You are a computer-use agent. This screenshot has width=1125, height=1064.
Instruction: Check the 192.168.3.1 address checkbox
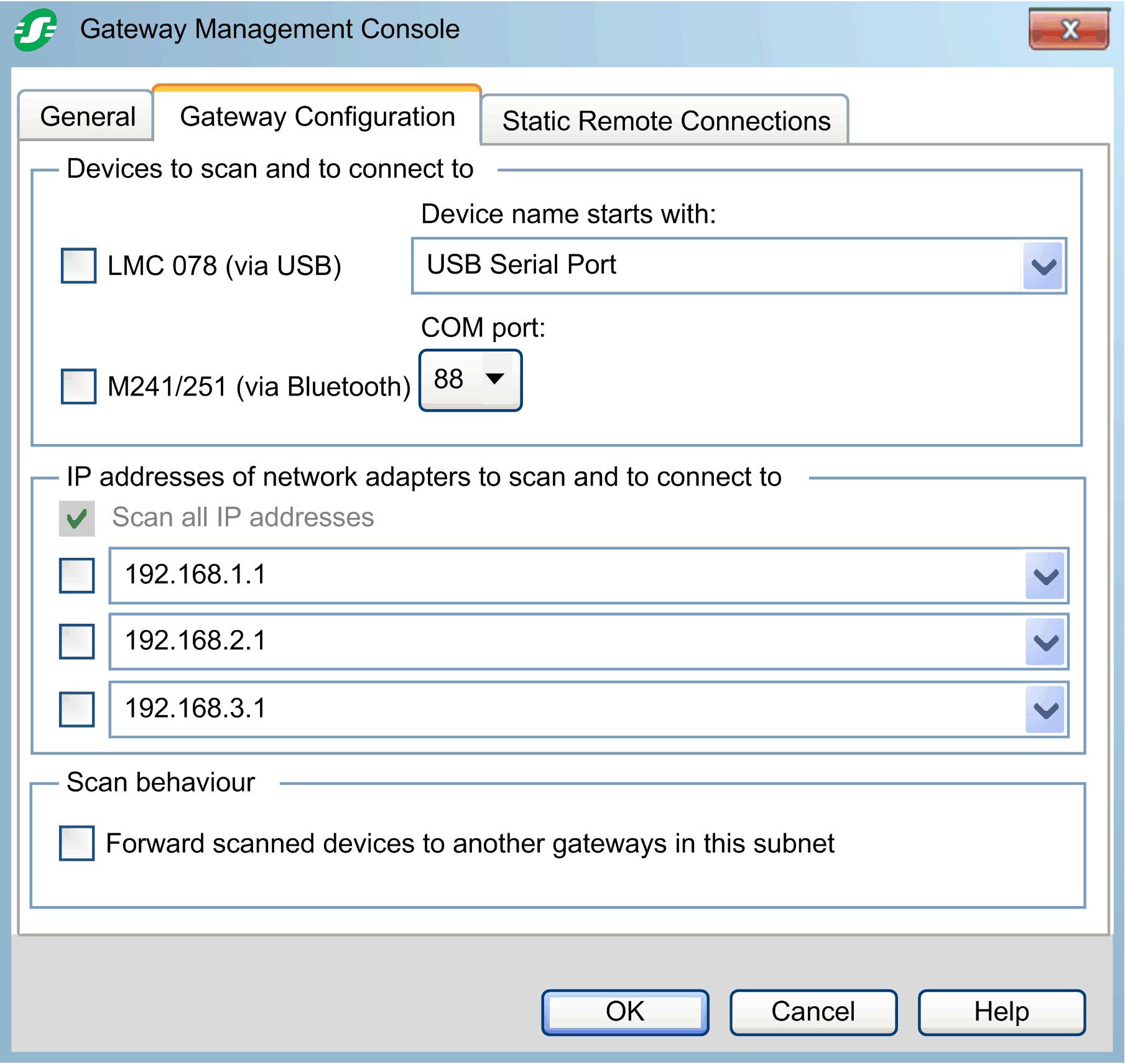click(x=76, y=709)
